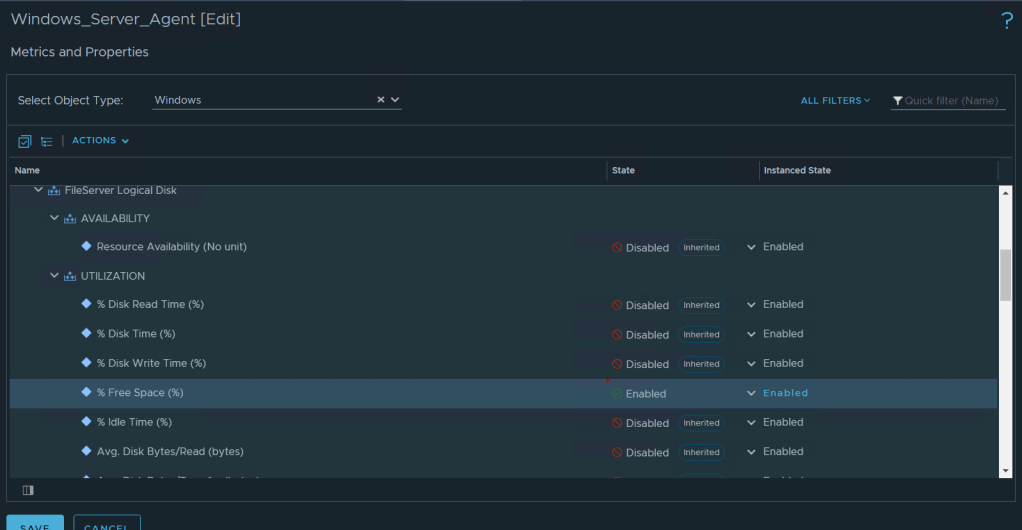1022x530 pixels.
Task: Click the disabled icon for % Idle Time
Action: 617,423
